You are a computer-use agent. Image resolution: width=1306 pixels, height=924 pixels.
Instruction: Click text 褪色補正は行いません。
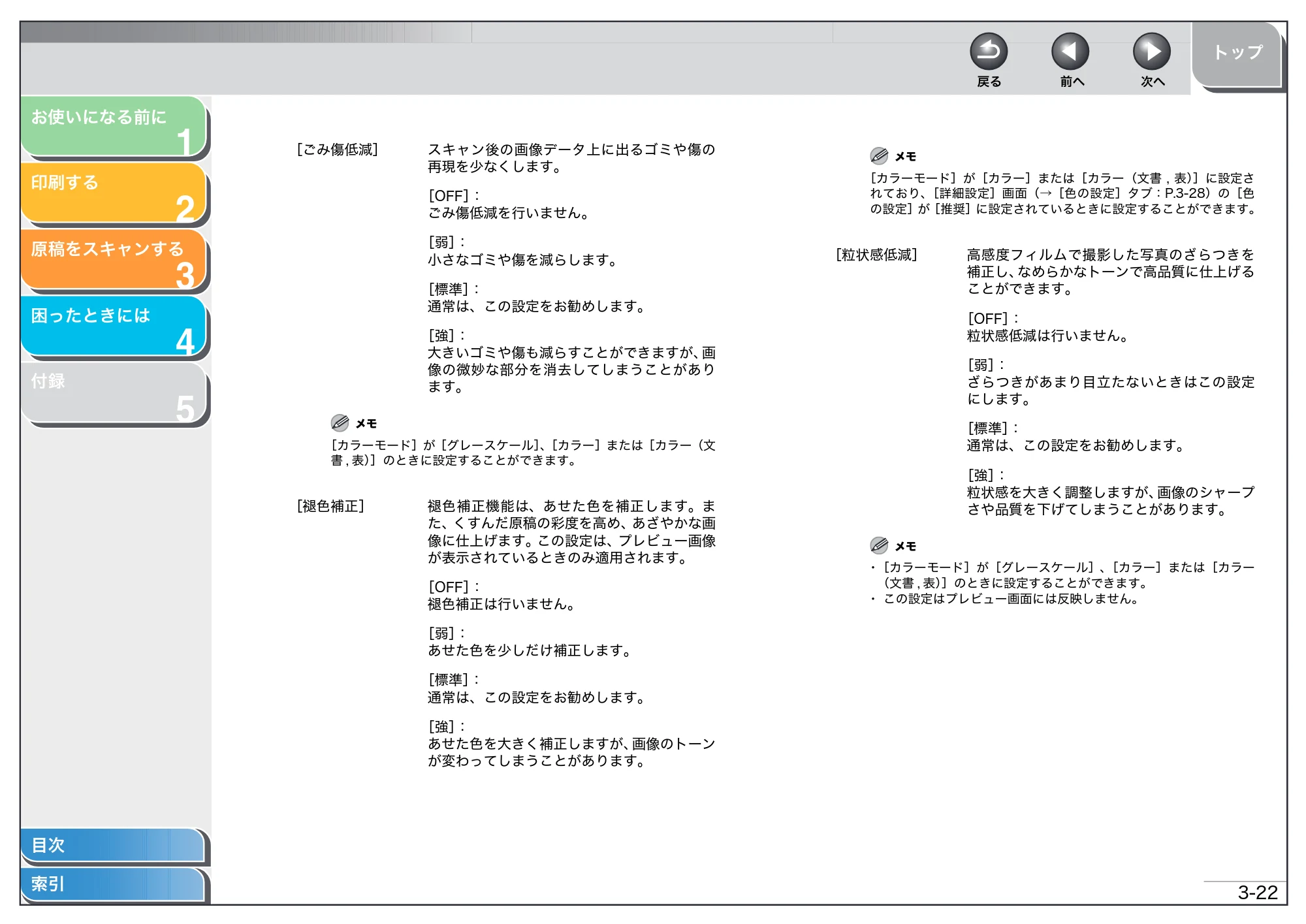pos(502,604)
